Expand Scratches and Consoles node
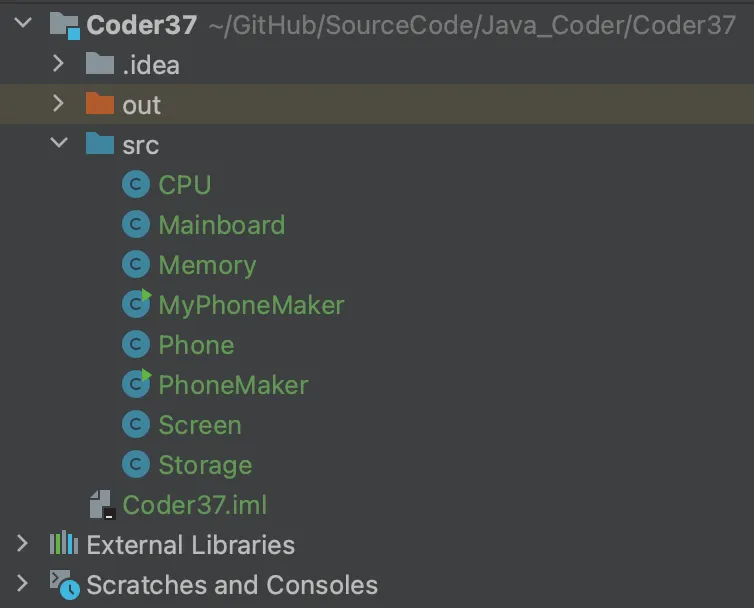 pos(22,583)
